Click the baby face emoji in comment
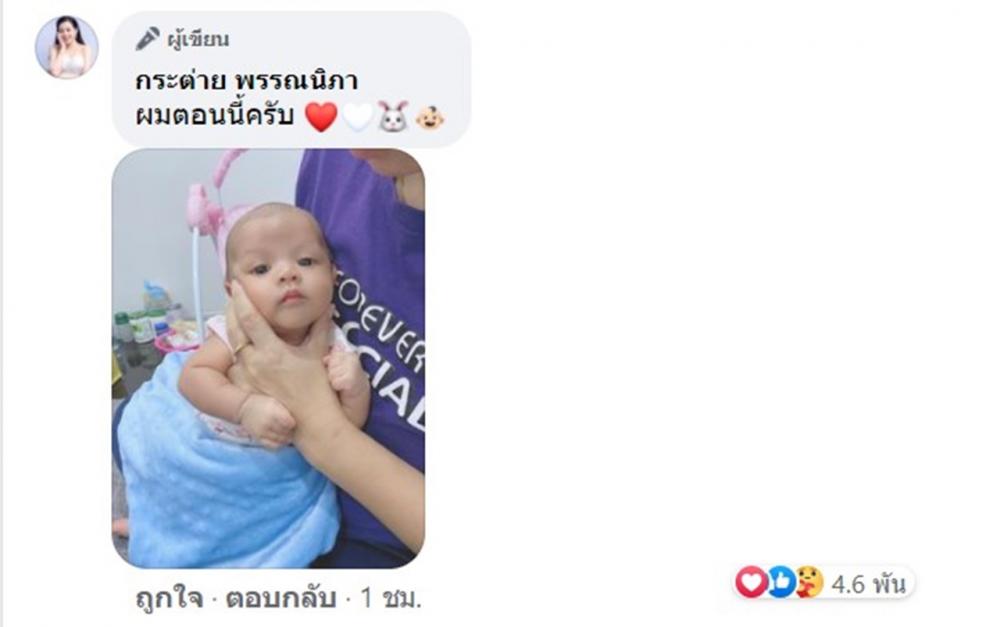 pos(430,117)
